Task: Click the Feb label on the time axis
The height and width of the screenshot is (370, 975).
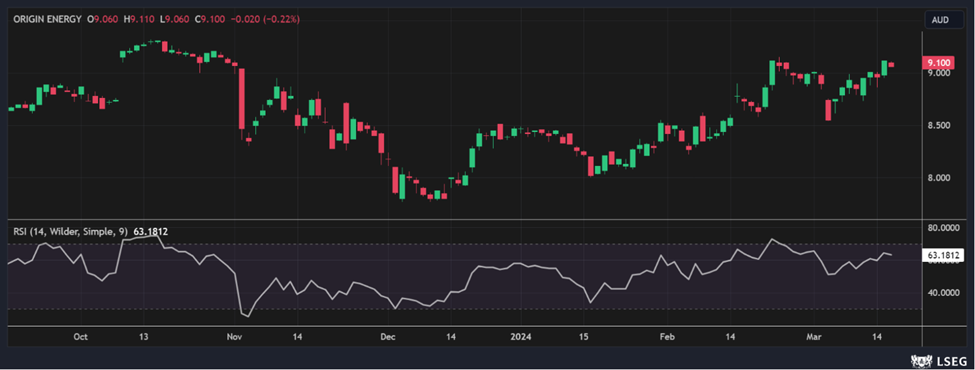Action: (x=667, y=337)
